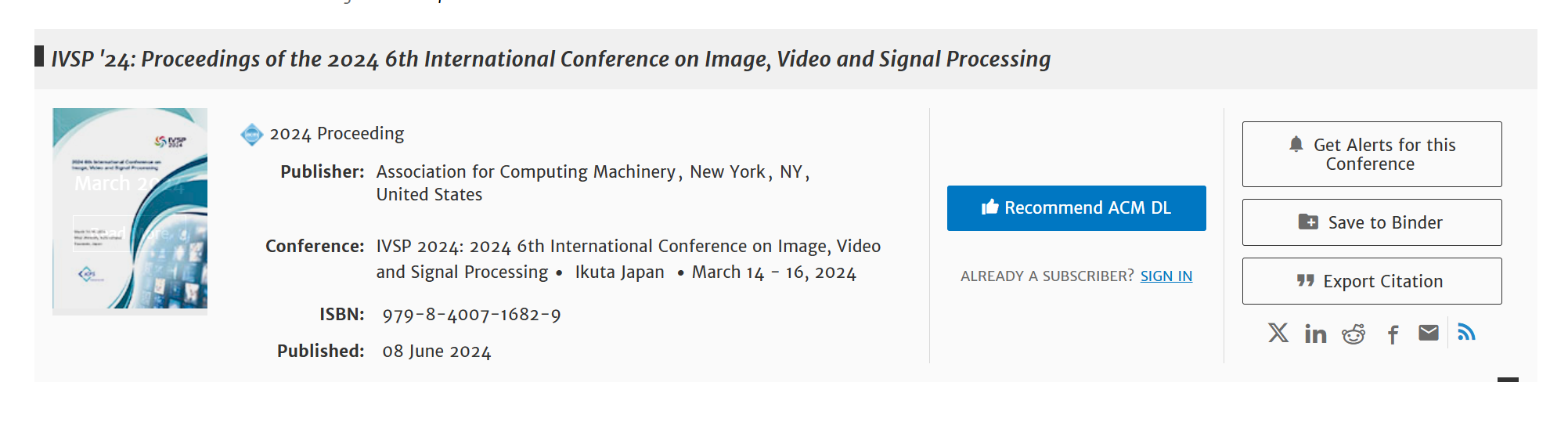
Task: Open Export Citation
Action: coord(1372,281)
